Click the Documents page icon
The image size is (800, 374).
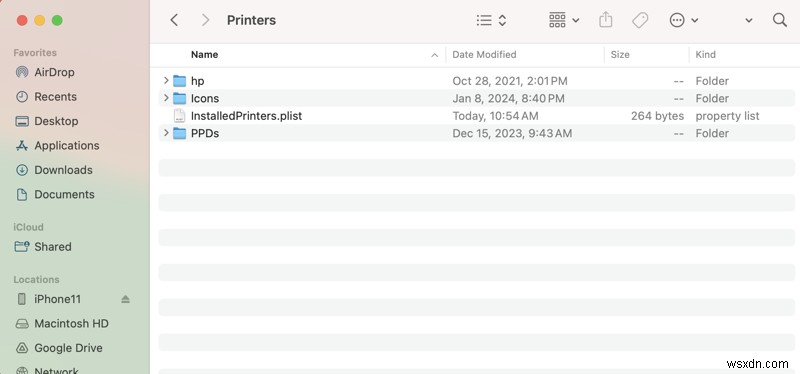pos(22,194)
